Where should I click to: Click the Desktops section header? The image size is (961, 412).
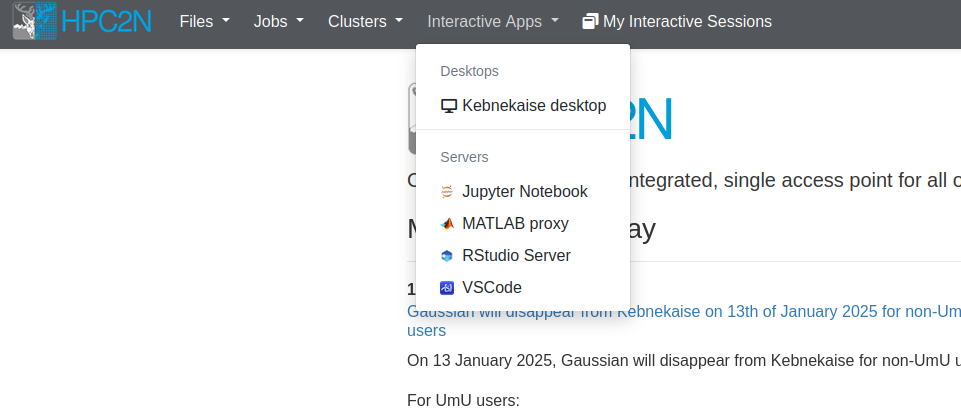click(469, 71)
